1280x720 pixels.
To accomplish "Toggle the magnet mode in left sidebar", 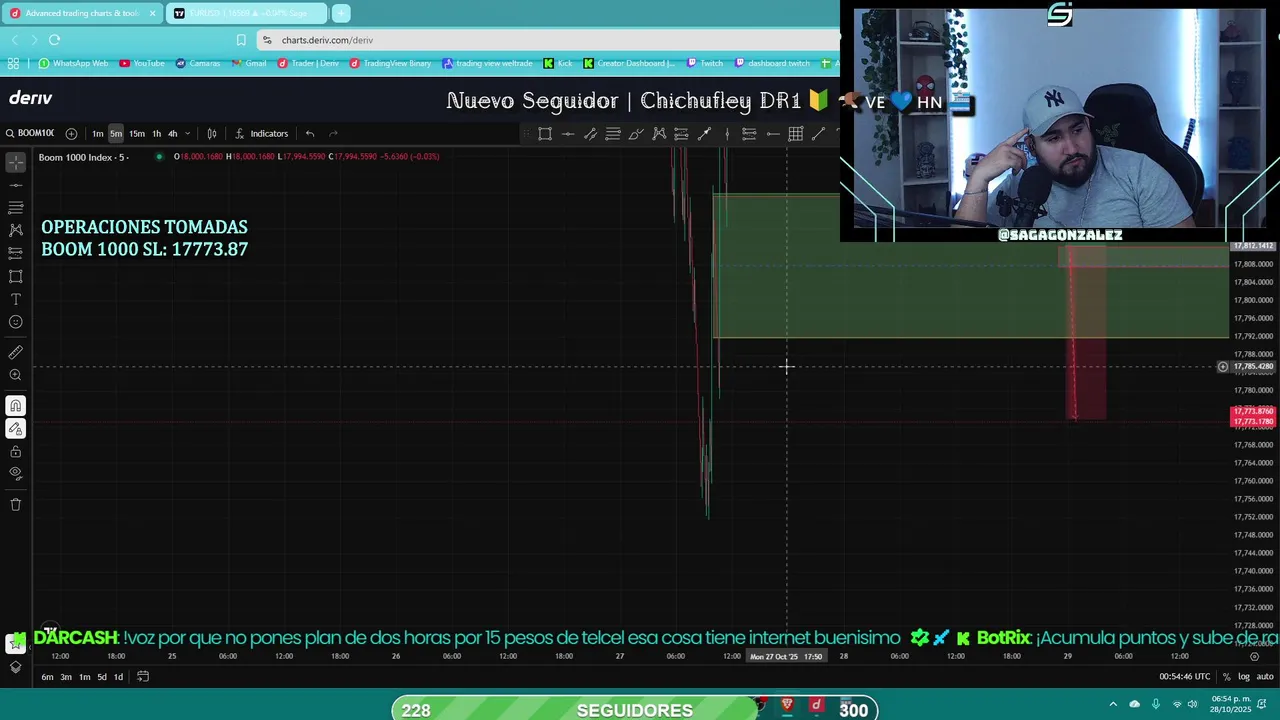I will tap(15, 405).
